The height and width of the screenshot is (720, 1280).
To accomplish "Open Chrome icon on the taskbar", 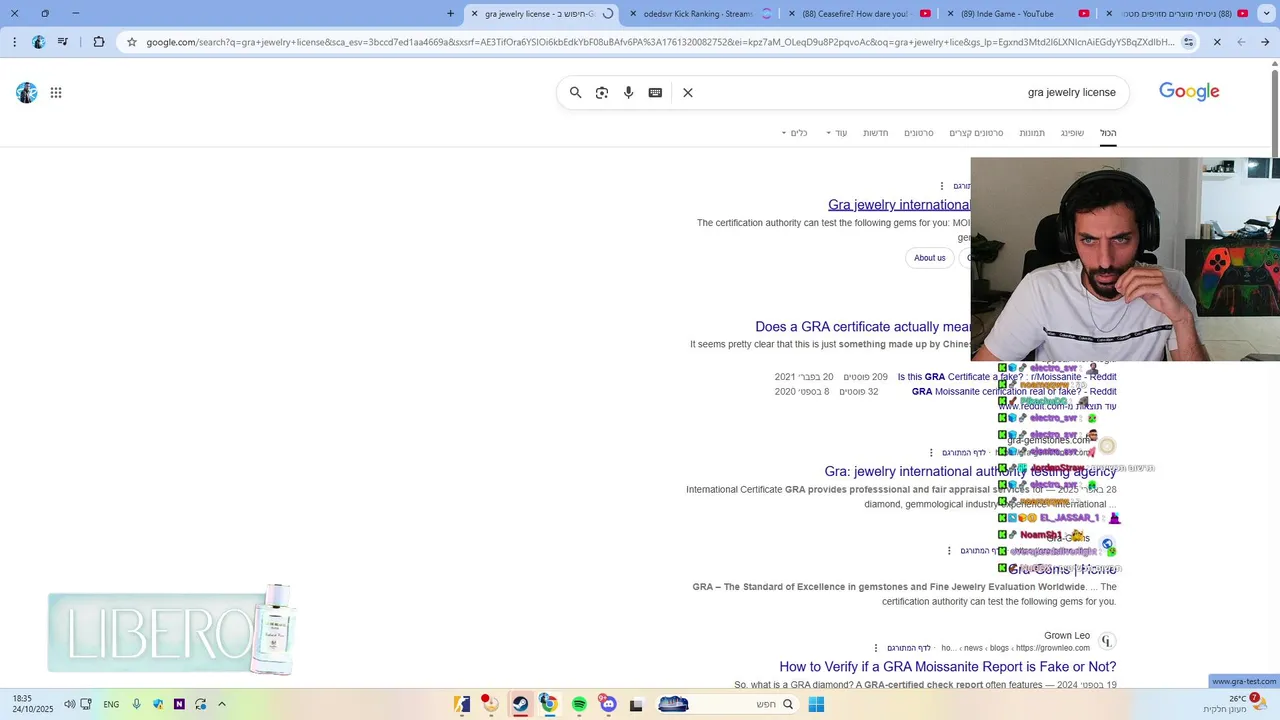I will pos(549,704).
